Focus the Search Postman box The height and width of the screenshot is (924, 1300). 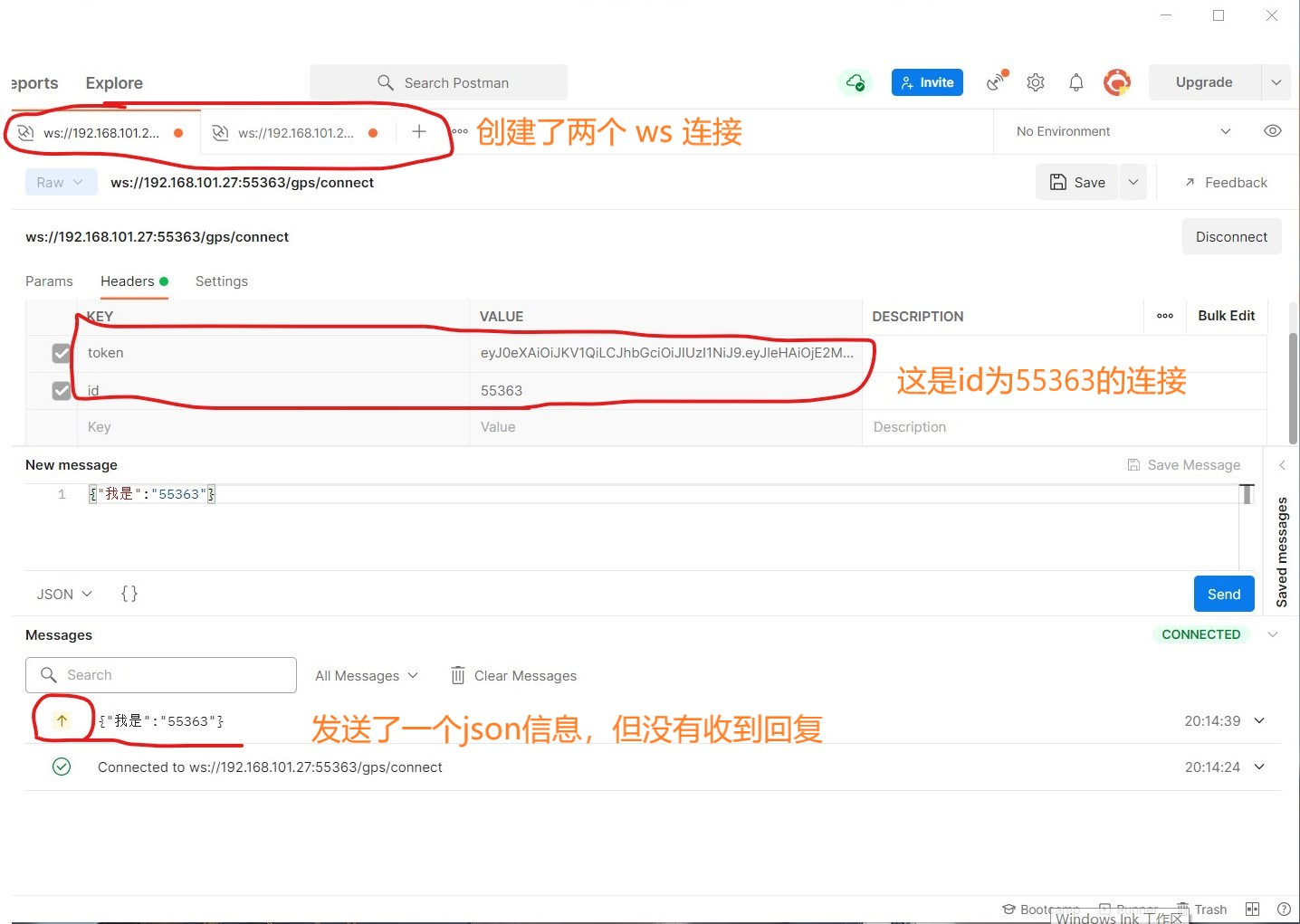tap(439, 82)
